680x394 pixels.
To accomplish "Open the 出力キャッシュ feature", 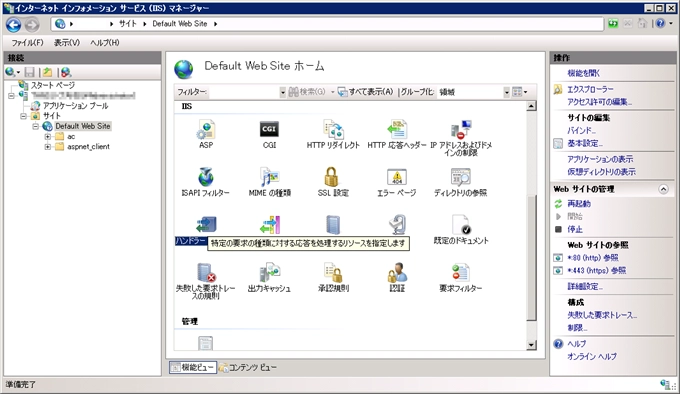I will (269, 277).
